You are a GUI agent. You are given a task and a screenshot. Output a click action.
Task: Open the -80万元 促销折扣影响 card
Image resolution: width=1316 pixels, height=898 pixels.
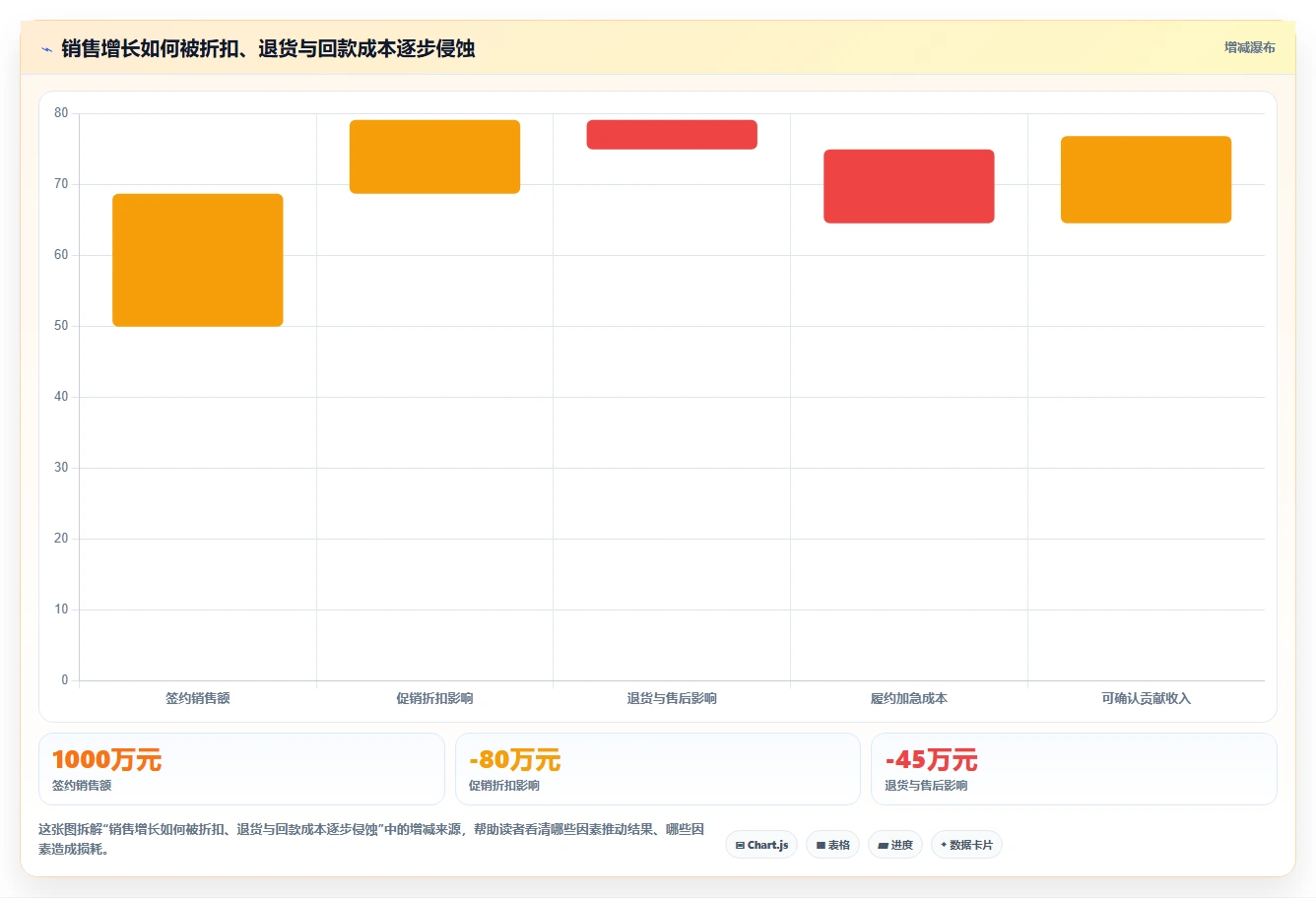(658, 769)
